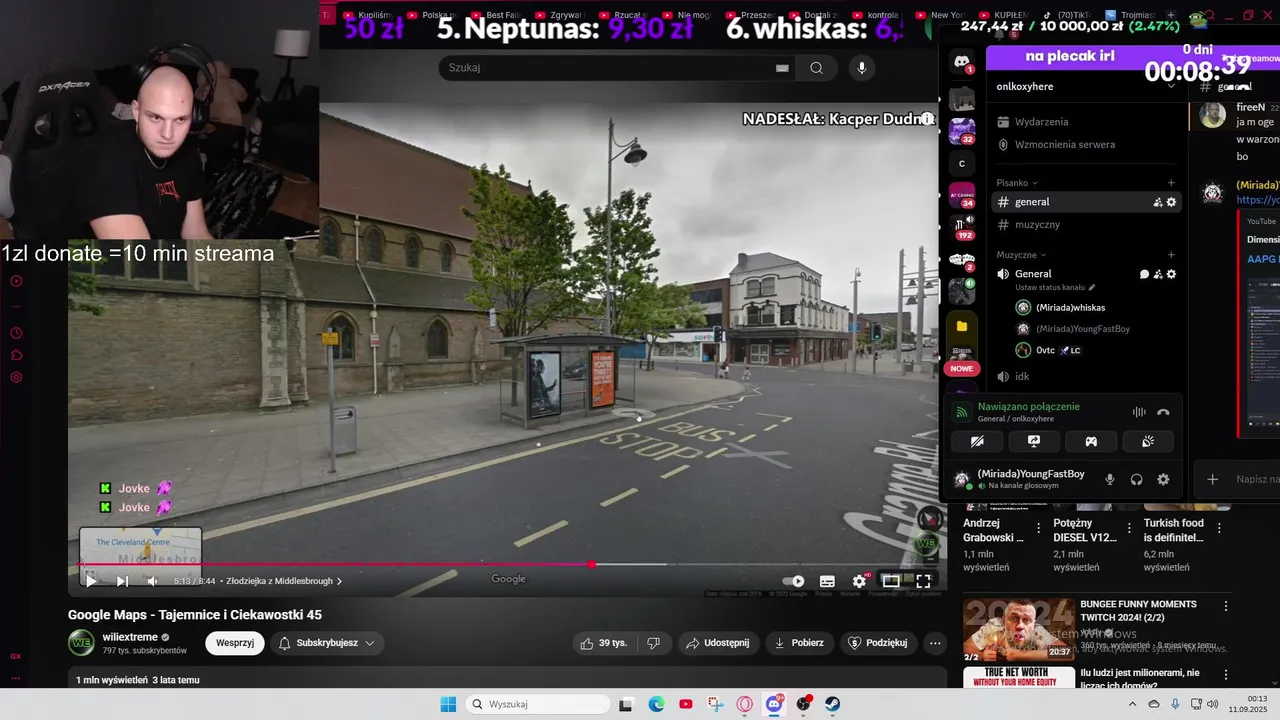The image size is (1280, 720).
Task: Invite people to #general channel
Action: 1158,202
